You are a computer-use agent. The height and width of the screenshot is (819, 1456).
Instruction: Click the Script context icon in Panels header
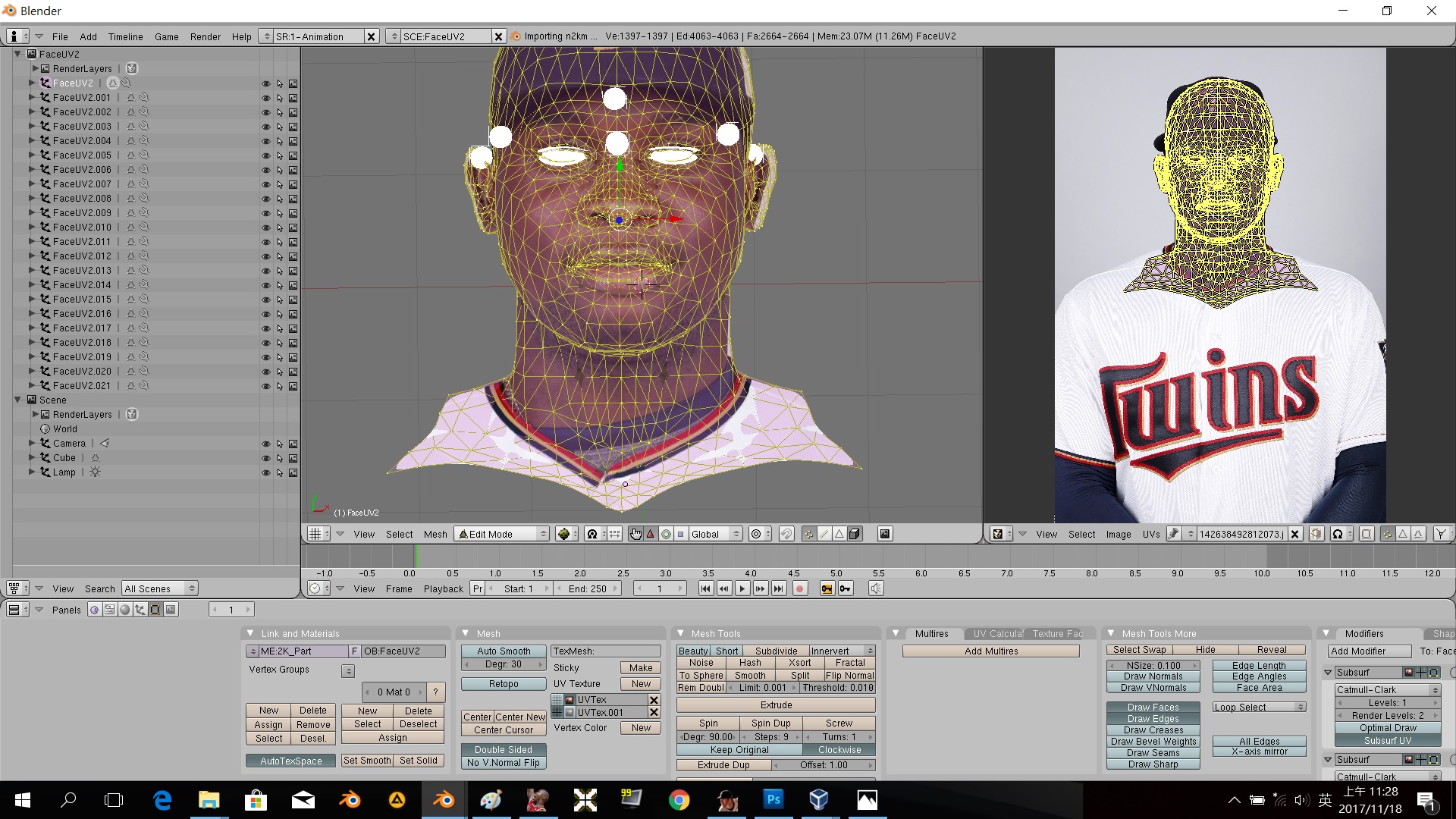[110, 610]
